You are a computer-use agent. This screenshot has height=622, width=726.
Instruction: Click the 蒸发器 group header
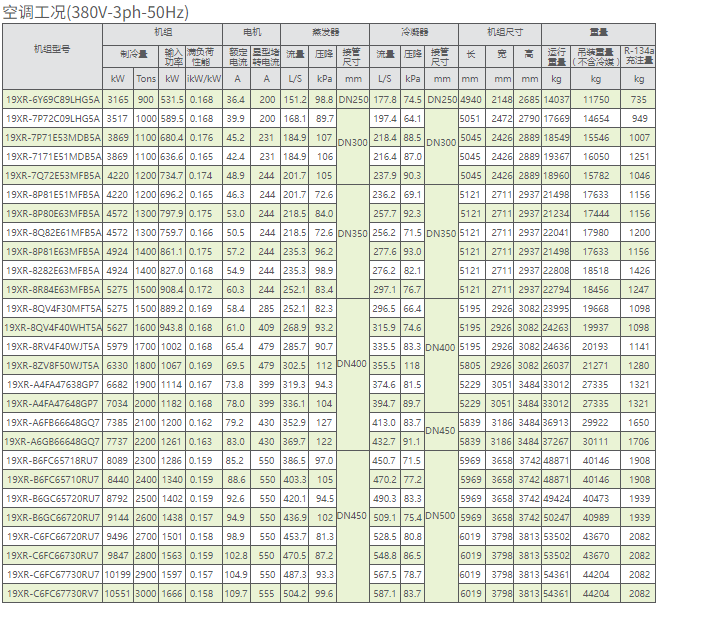coord(323,32)
